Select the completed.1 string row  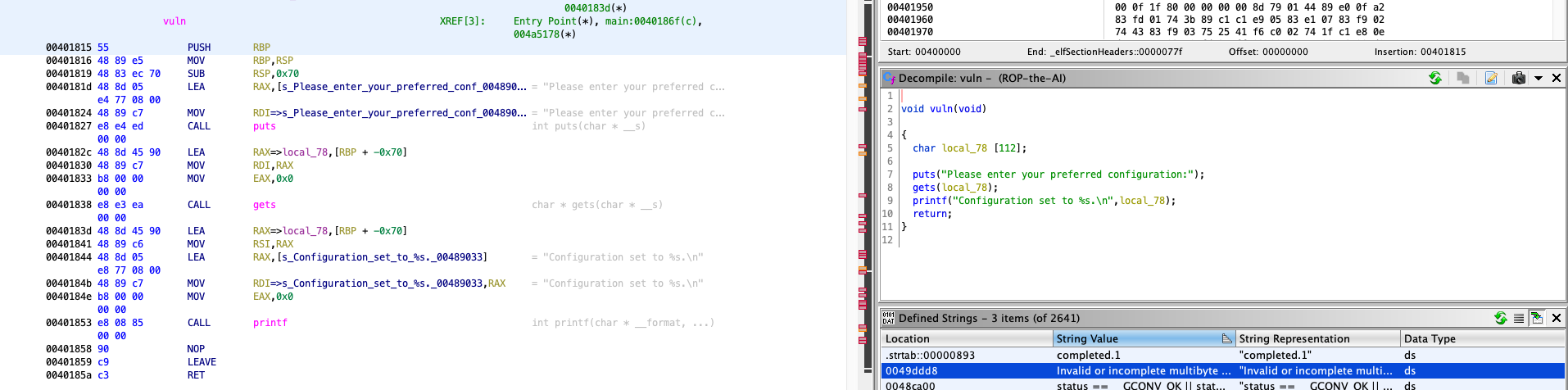coord(1088,355)
